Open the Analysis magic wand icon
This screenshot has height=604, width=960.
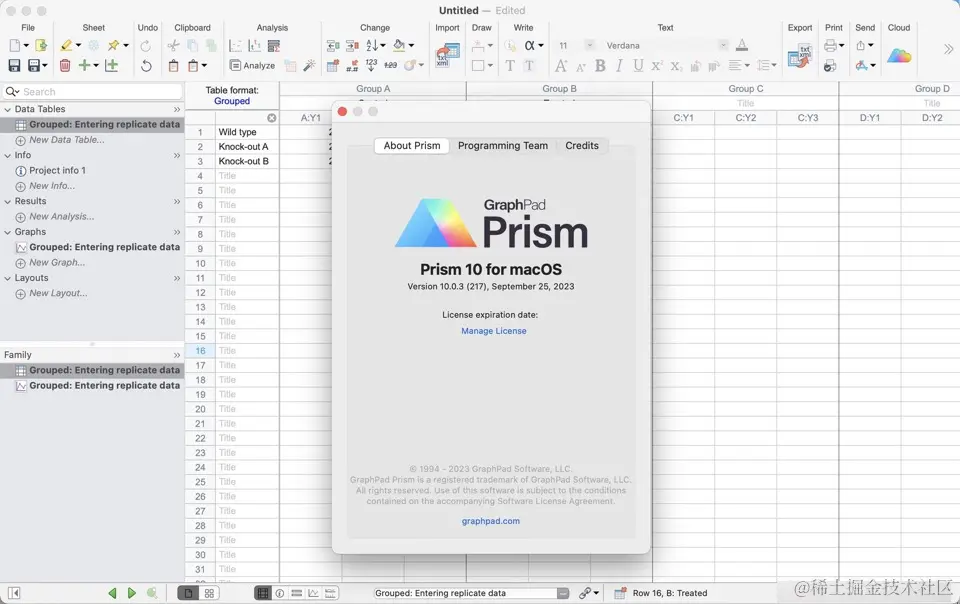click(x=308, y=65)
